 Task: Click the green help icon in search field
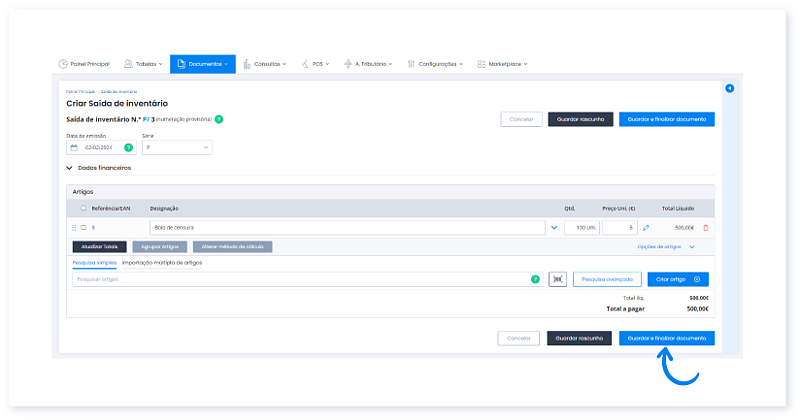[x=535, y=280]
